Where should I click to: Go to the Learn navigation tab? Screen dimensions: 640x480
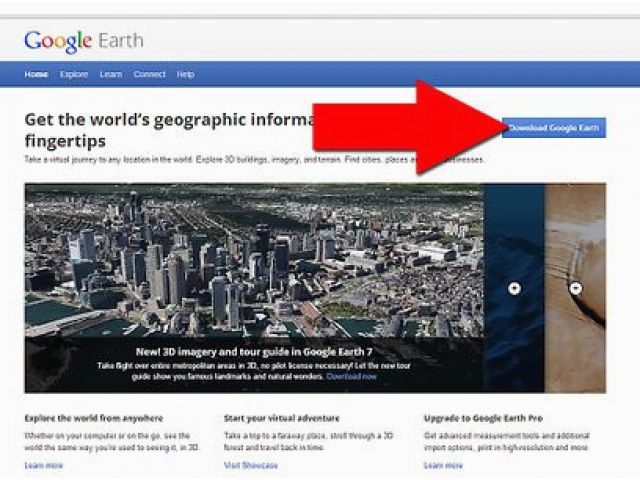click(111, 74)
